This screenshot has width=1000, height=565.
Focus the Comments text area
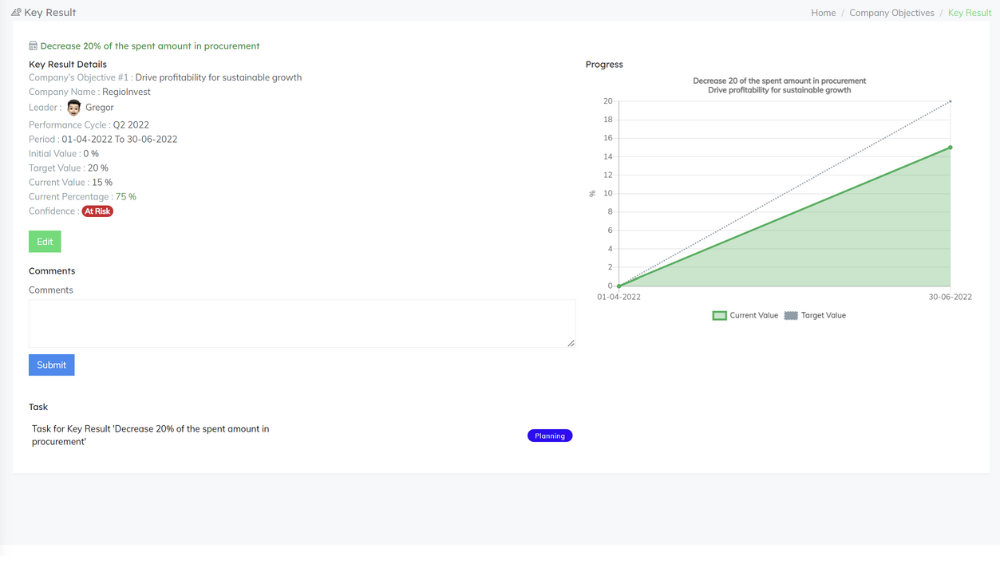click(x=301, y=323)
